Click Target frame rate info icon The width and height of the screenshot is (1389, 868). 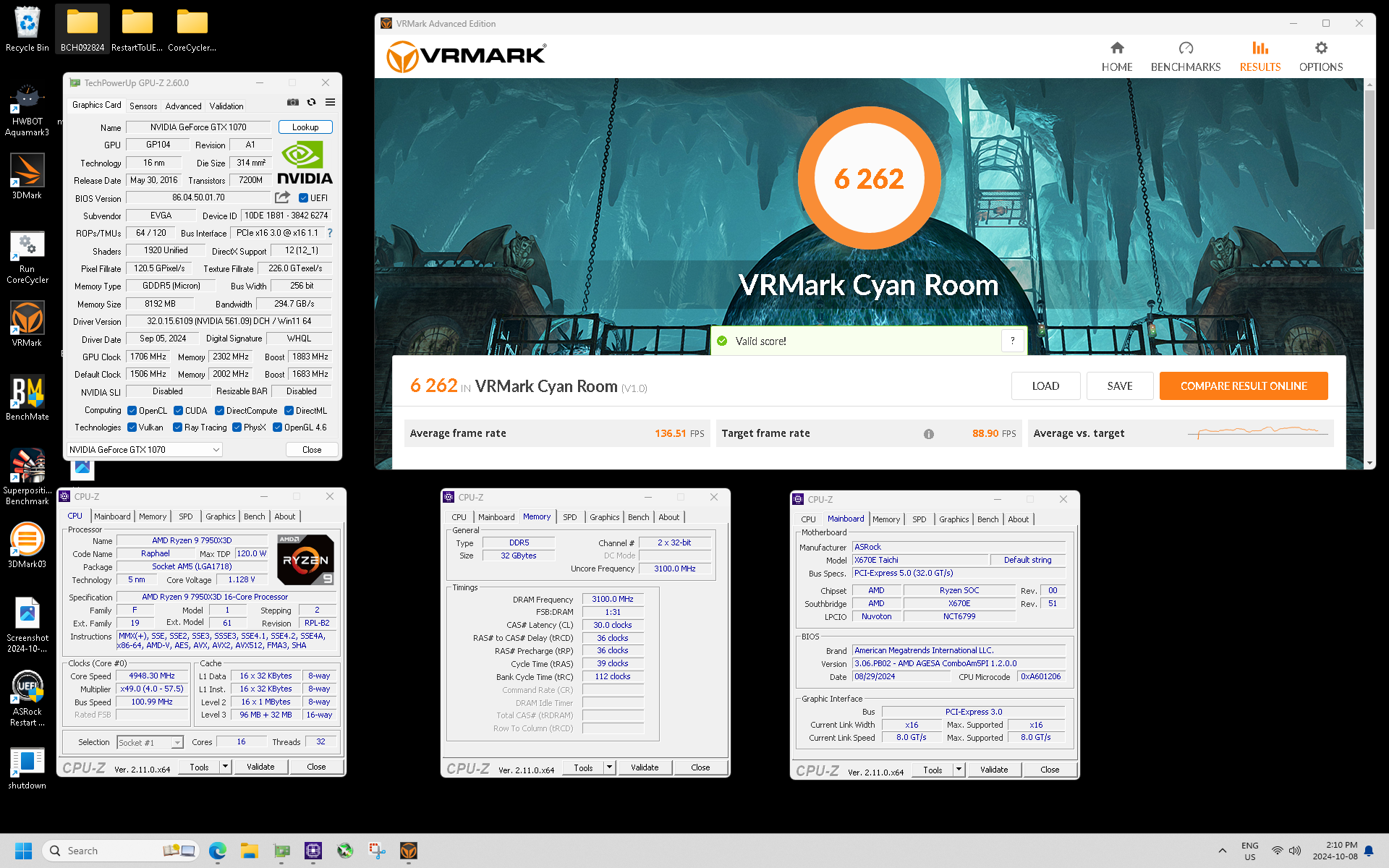tap(929, 434)
